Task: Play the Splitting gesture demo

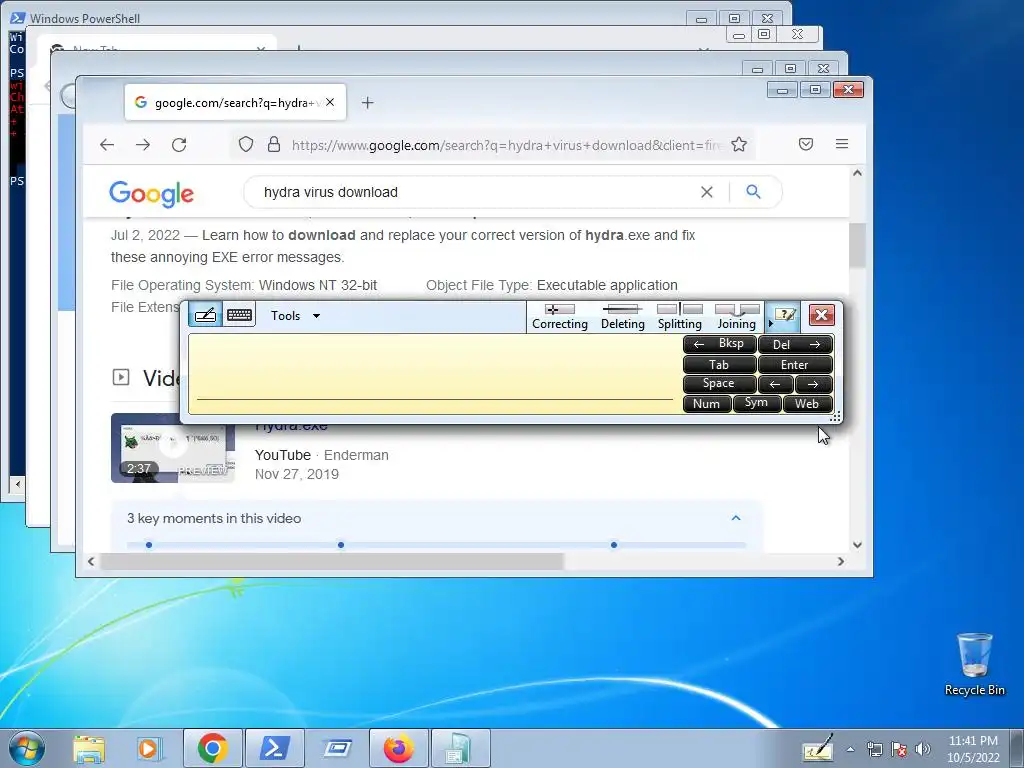Action: coord(679,317)
